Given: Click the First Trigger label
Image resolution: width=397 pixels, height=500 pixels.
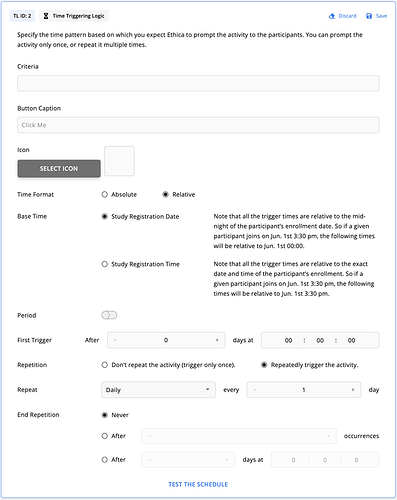Looking at the screenshot, I should pyautogui.click(x=34, y=340).
